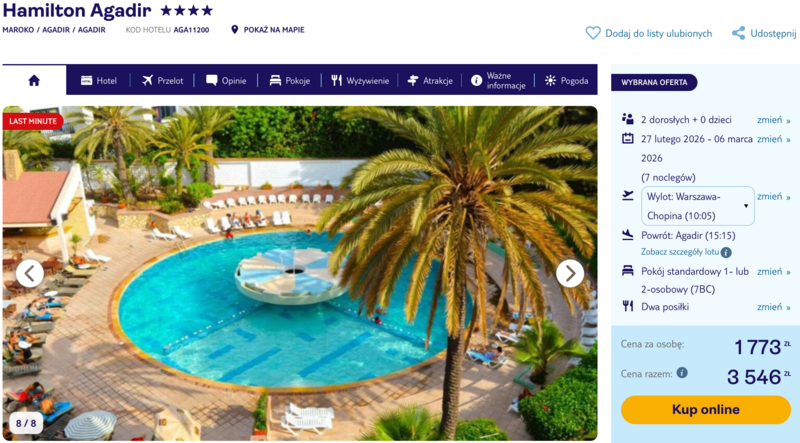The image size is (800, 443).
Task: Click the heart favorites icon
Action: coord(593,33)
